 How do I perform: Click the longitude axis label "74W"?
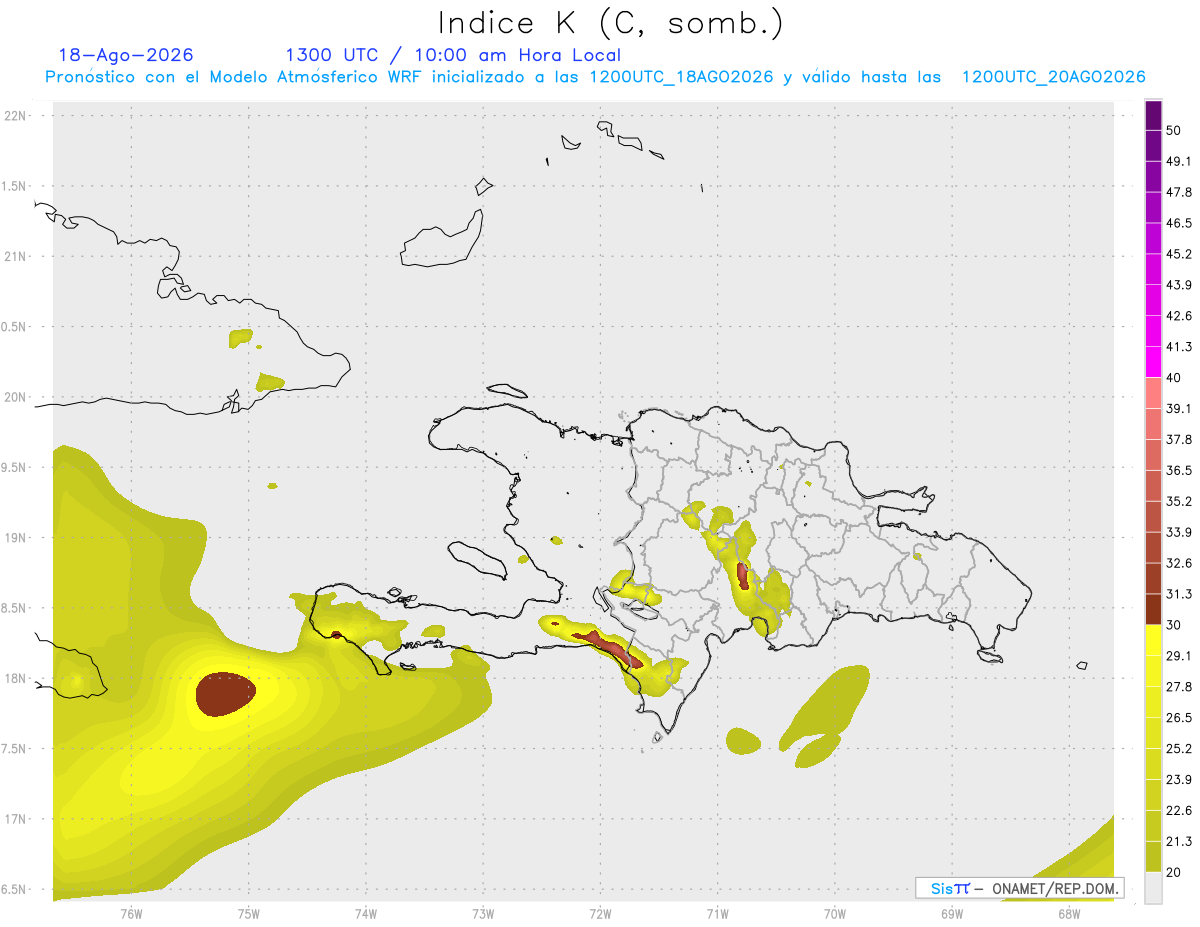[x=366, y=914]
